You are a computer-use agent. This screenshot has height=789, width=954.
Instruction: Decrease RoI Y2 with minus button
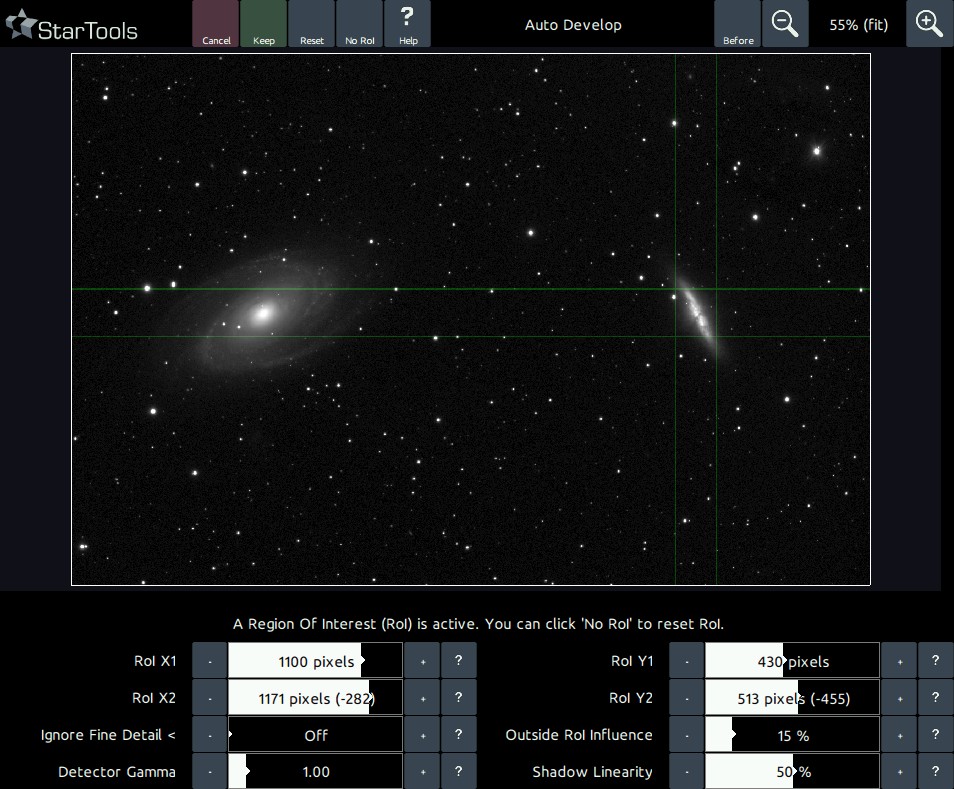pos(686,698)
